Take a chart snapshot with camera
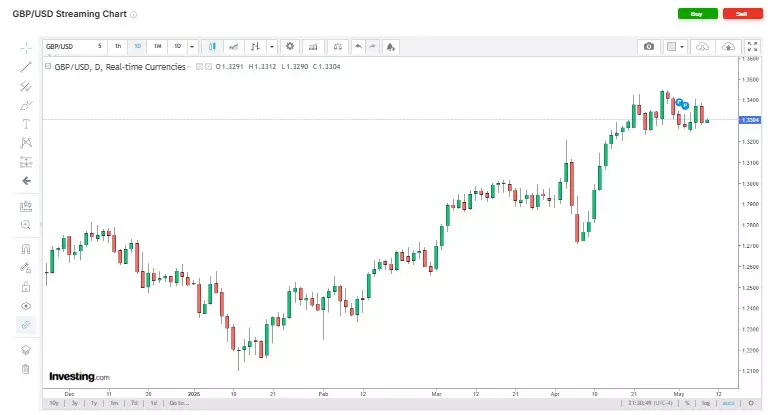 click(649, 46)
